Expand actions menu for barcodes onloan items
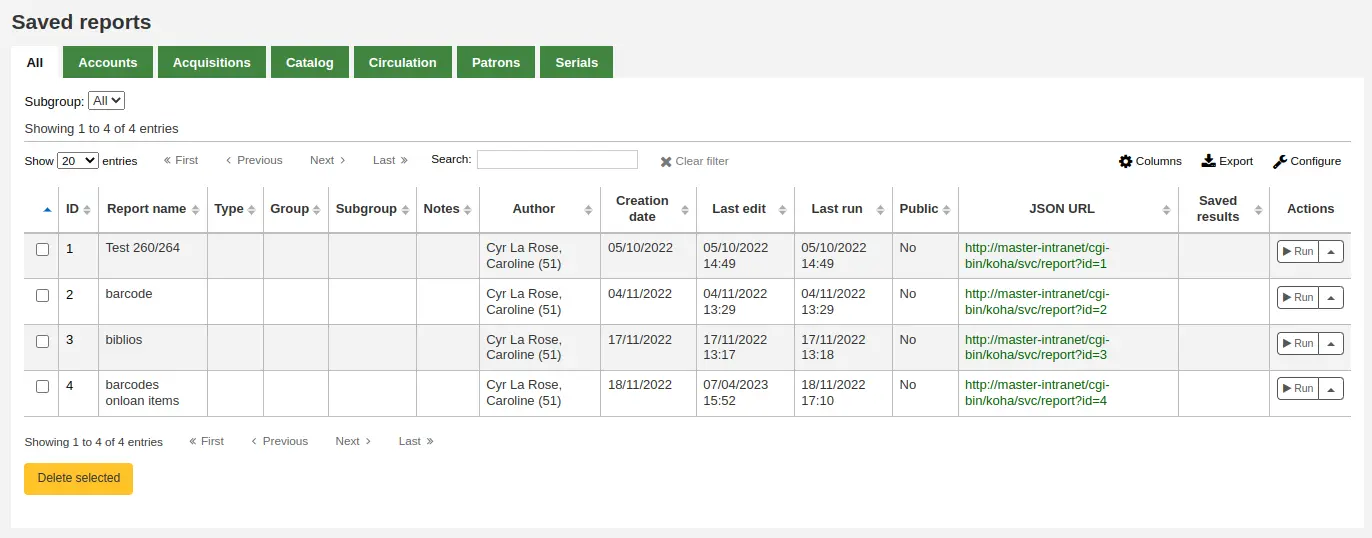The height and width of the screenshot is (538, 1372). [x=1331, y=389]
